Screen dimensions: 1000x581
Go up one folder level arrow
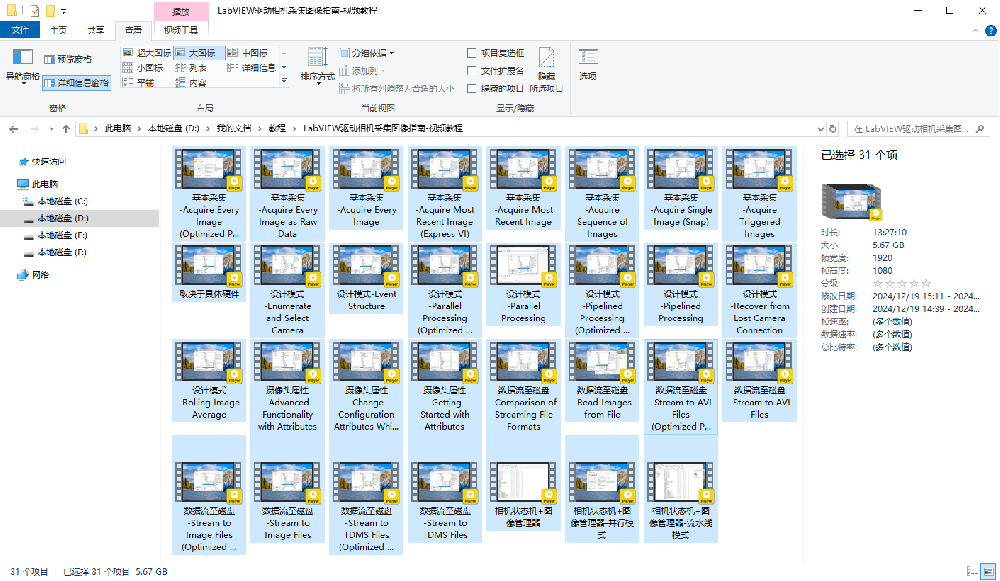coord(66,129)
